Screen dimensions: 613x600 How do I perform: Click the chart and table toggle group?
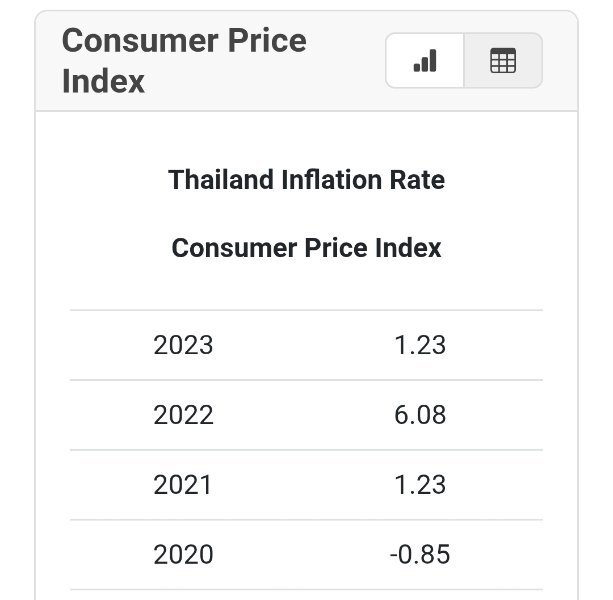[x=464, y=61]
